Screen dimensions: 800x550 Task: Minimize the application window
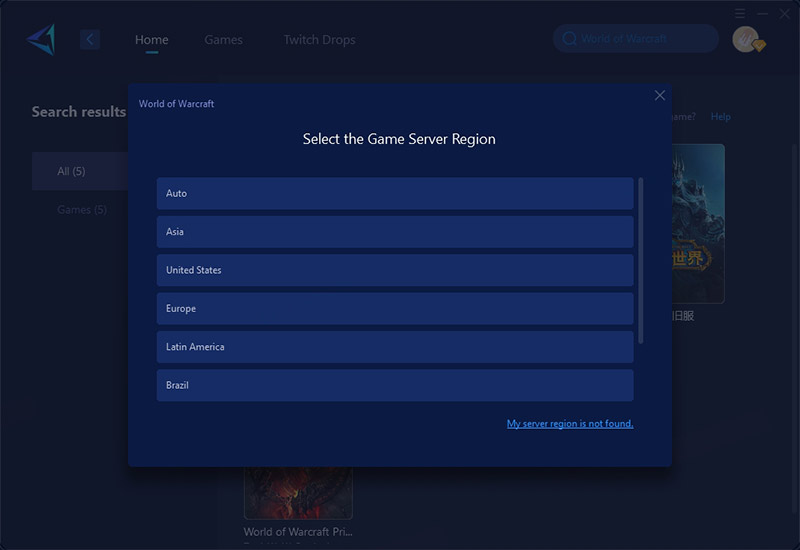pyautogui.click(x=762, y=13)
